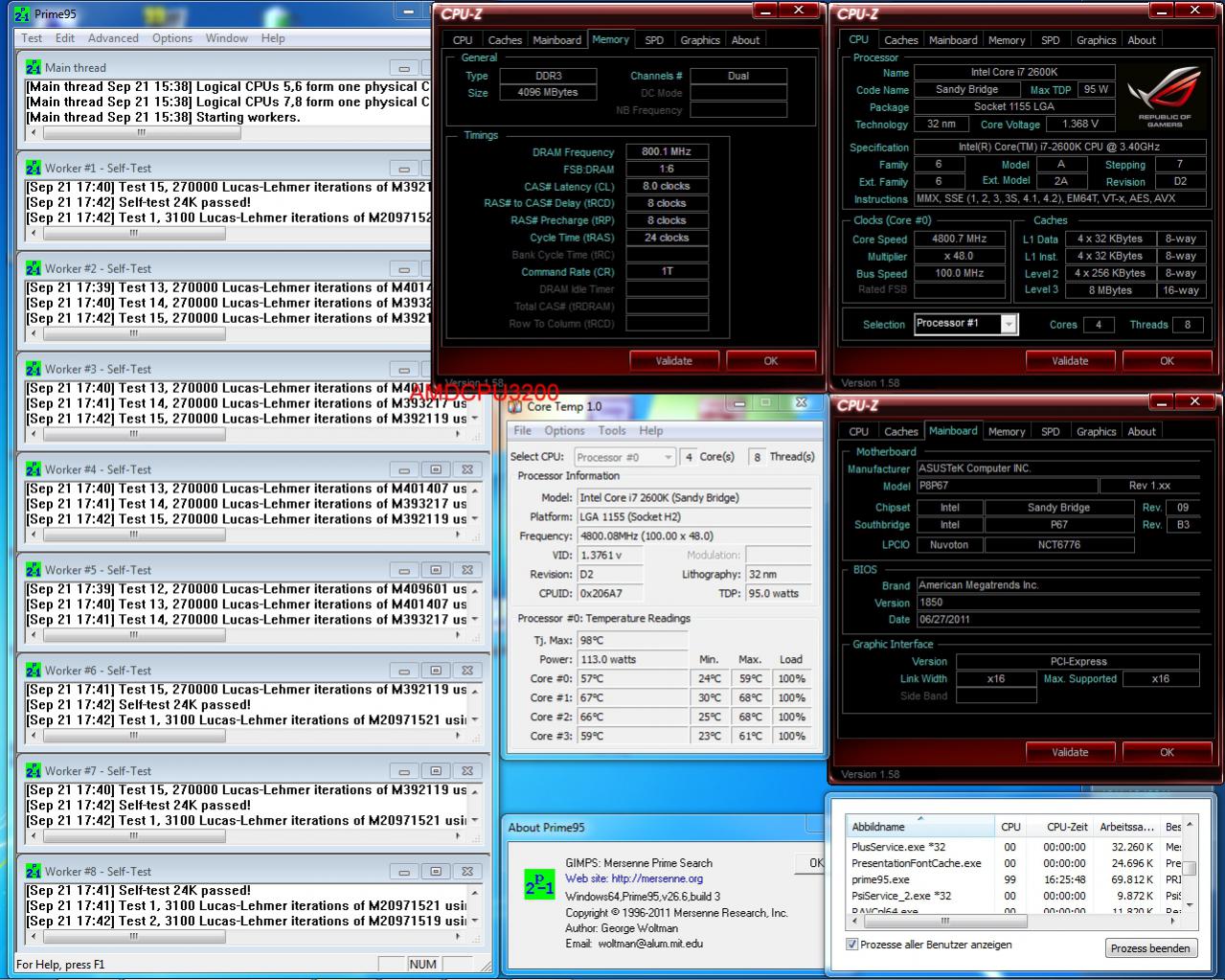The height and width of the screenshot is (980, 1225).
Task: Click Validate button in CPU-Z Memory window
Action: tap(673, 361)
